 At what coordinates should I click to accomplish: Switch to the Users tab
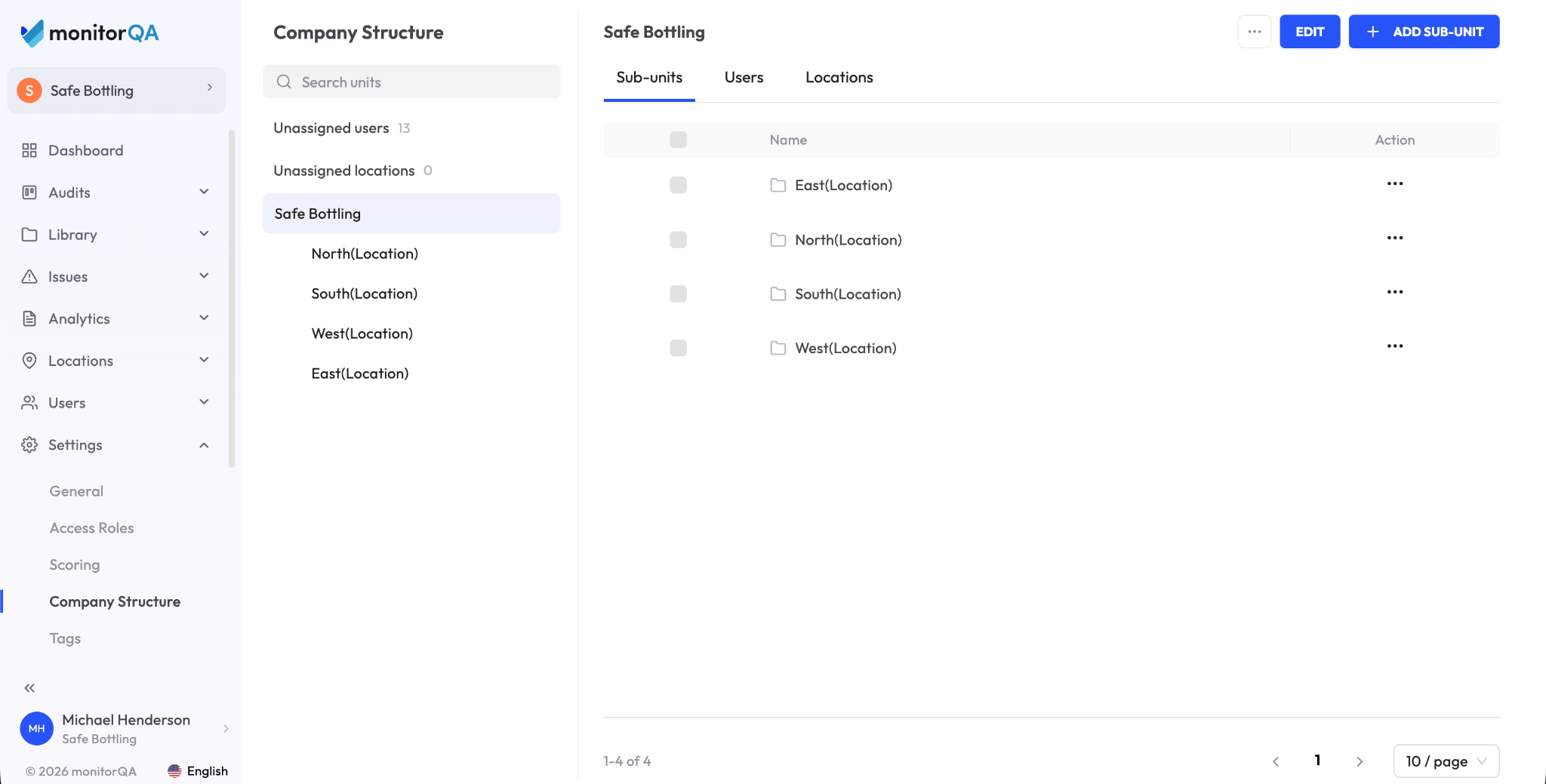(x=744, y=77)
